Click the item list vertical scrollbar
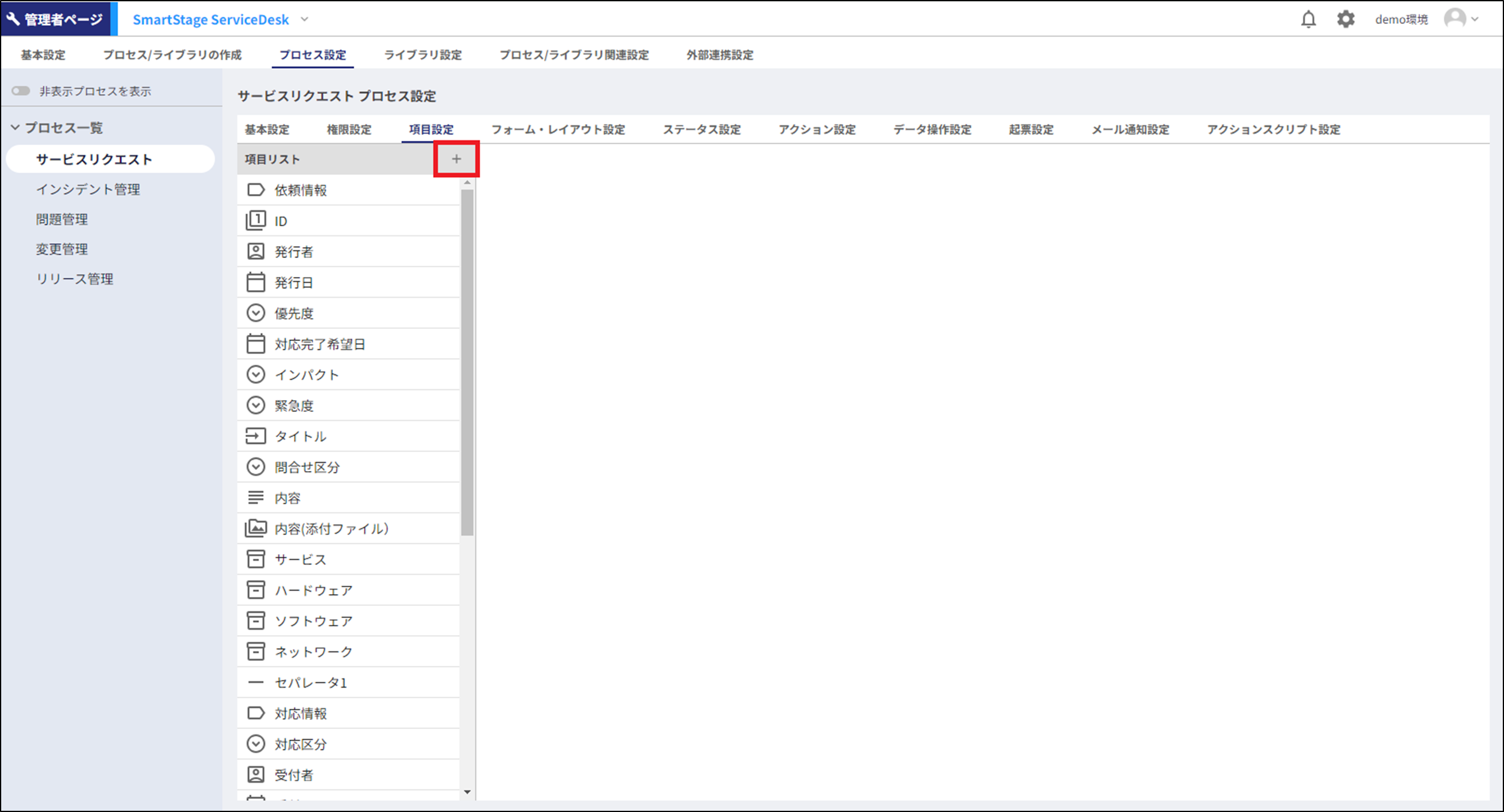This screenshot has width=1504, height=812. (467, 362)
